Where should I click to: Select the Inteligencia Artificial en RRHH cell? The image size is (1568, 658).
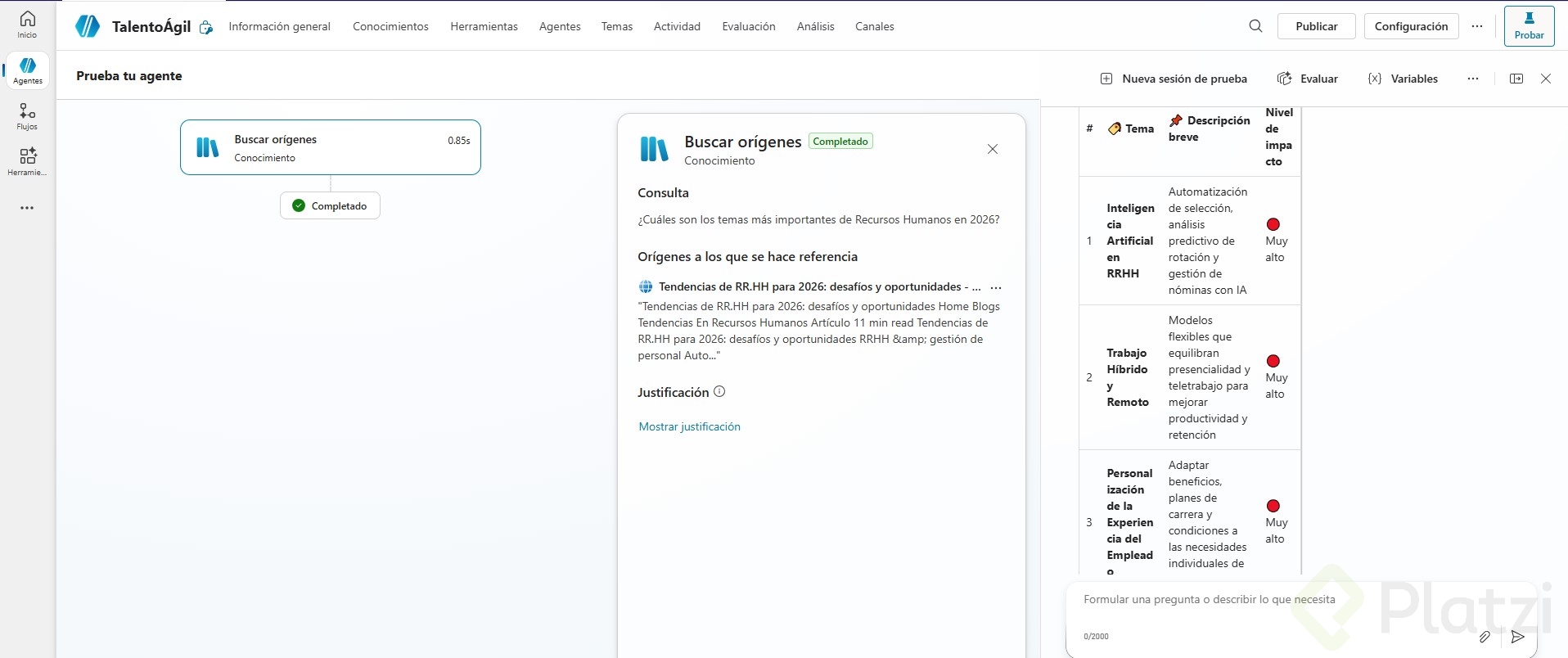(1130, 241)
